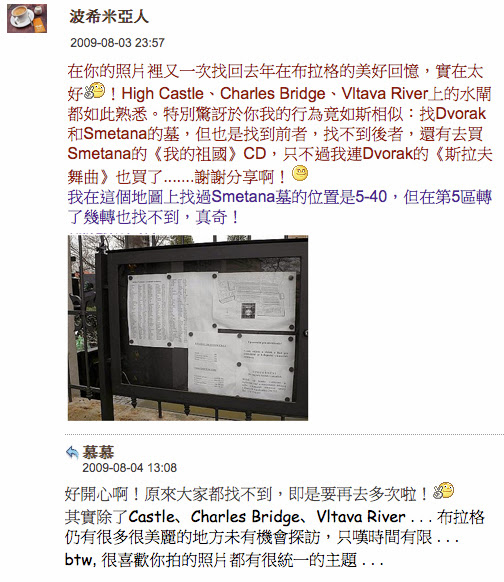Viewport: 504px width, 582px height.
Task: Click the 《我的祖國》 CD text
Action: tap(210, 154)
